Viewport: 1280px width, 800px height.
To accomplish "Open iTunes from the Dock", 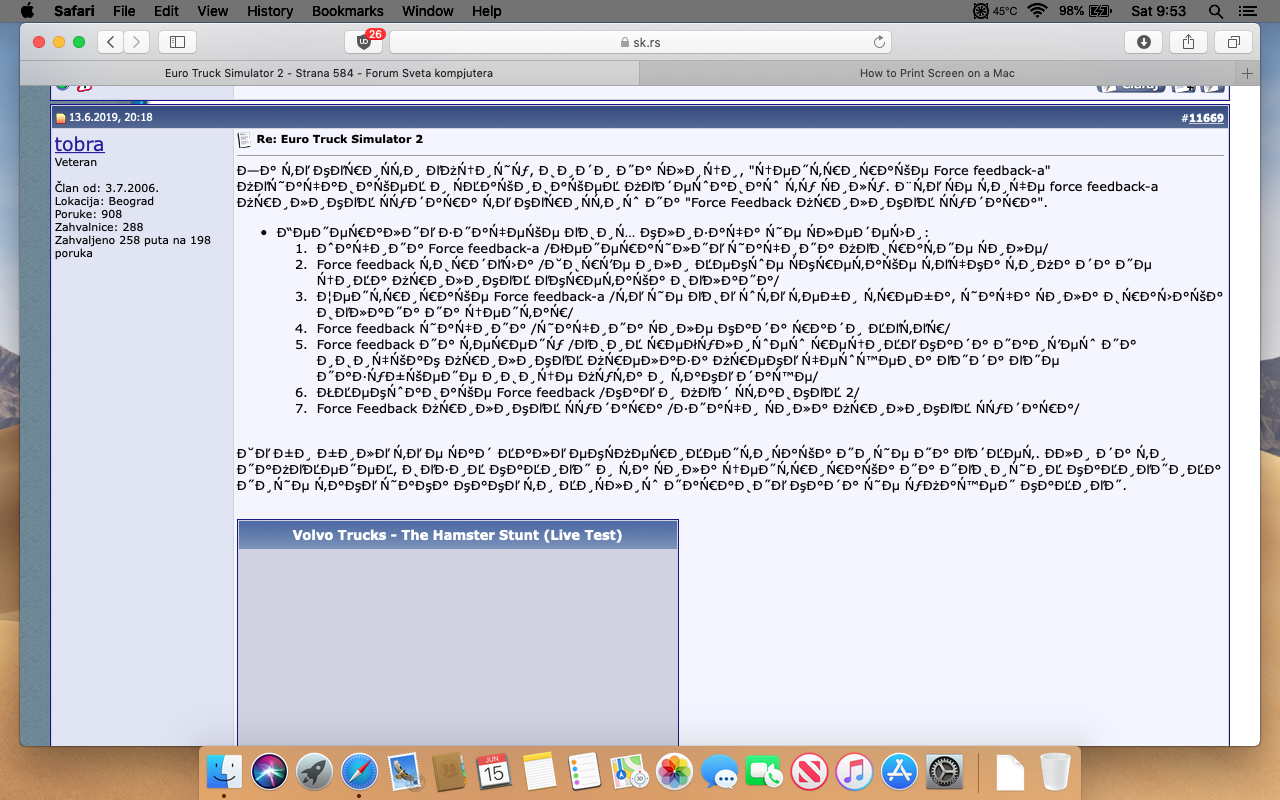I will 855,772.
